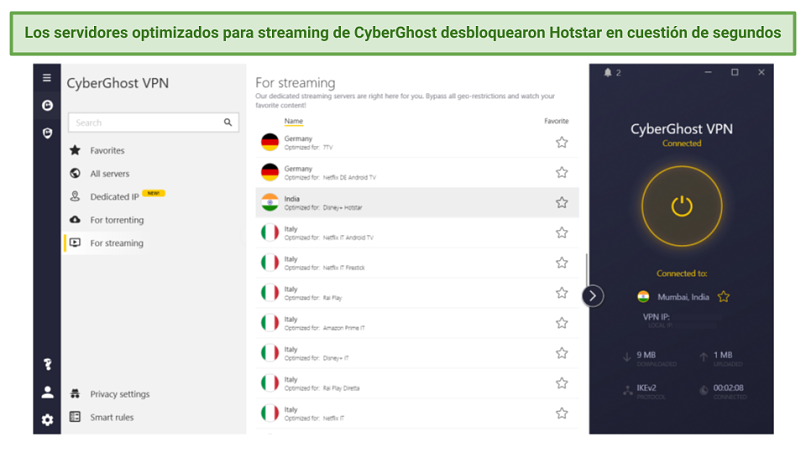The height and width of the screenshot is (453, 806).
Task: Open the account profile icon in the sidebar
Action: click(x=47, y=392)
